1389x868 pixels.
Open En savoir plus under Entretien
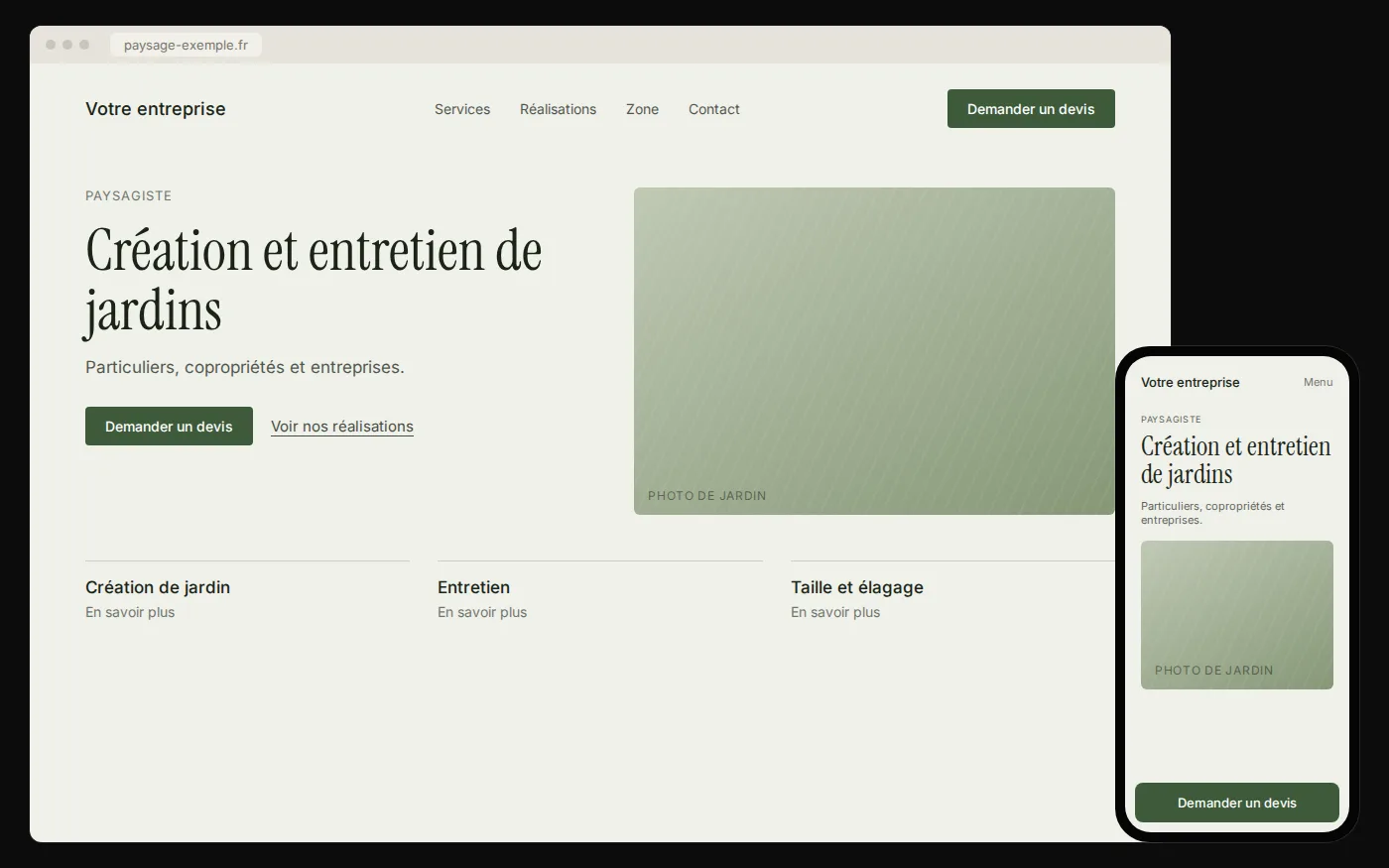pos(482,612)
